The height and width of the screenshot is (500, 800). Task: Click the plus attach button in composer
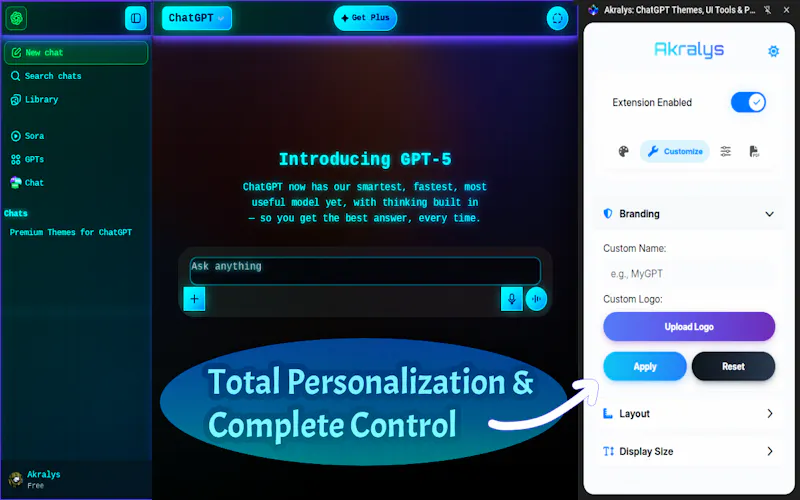194,299
